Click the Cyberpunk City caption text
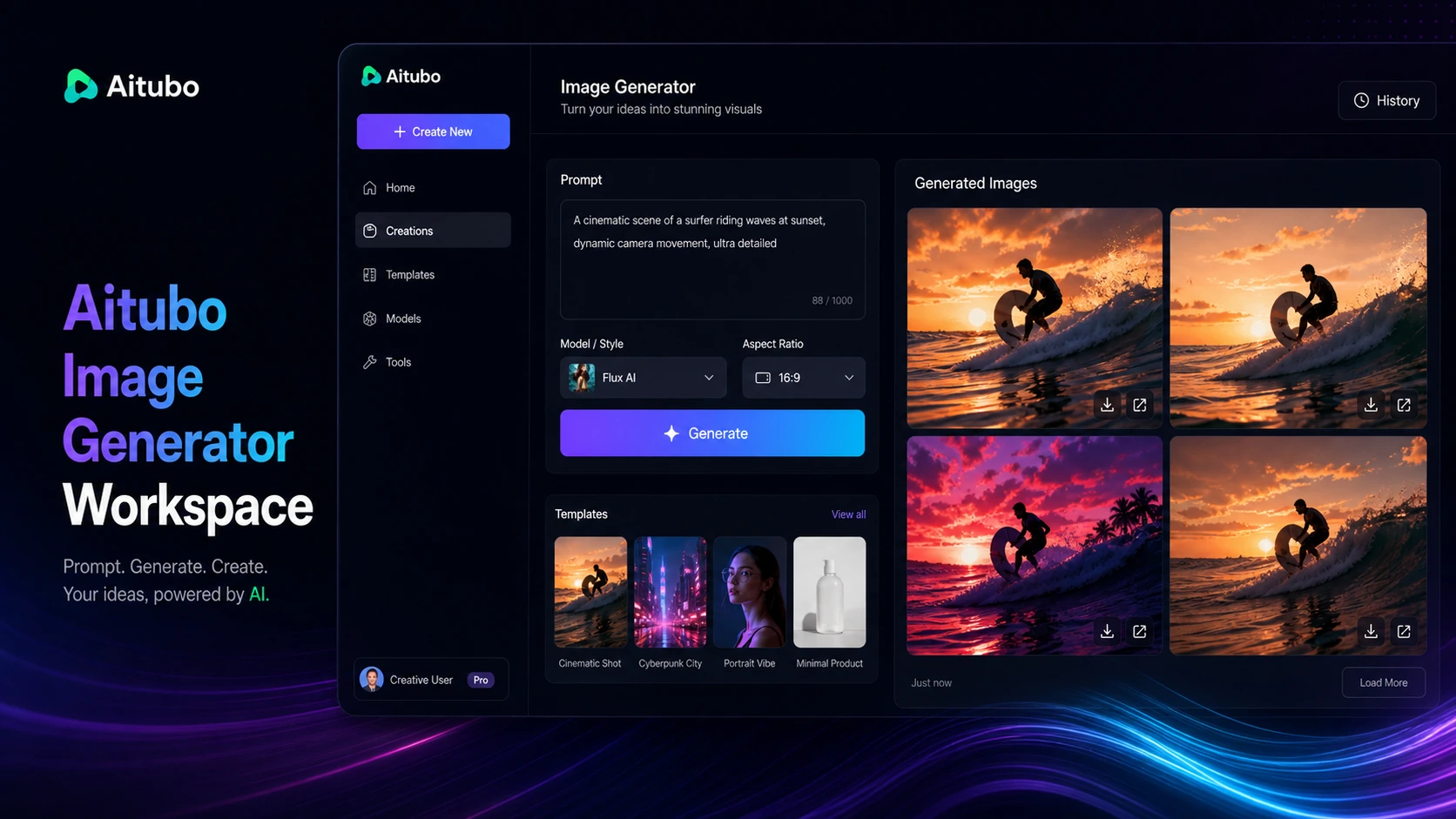The width and height of the screenshot is (1456, 819). coord(670,663)
